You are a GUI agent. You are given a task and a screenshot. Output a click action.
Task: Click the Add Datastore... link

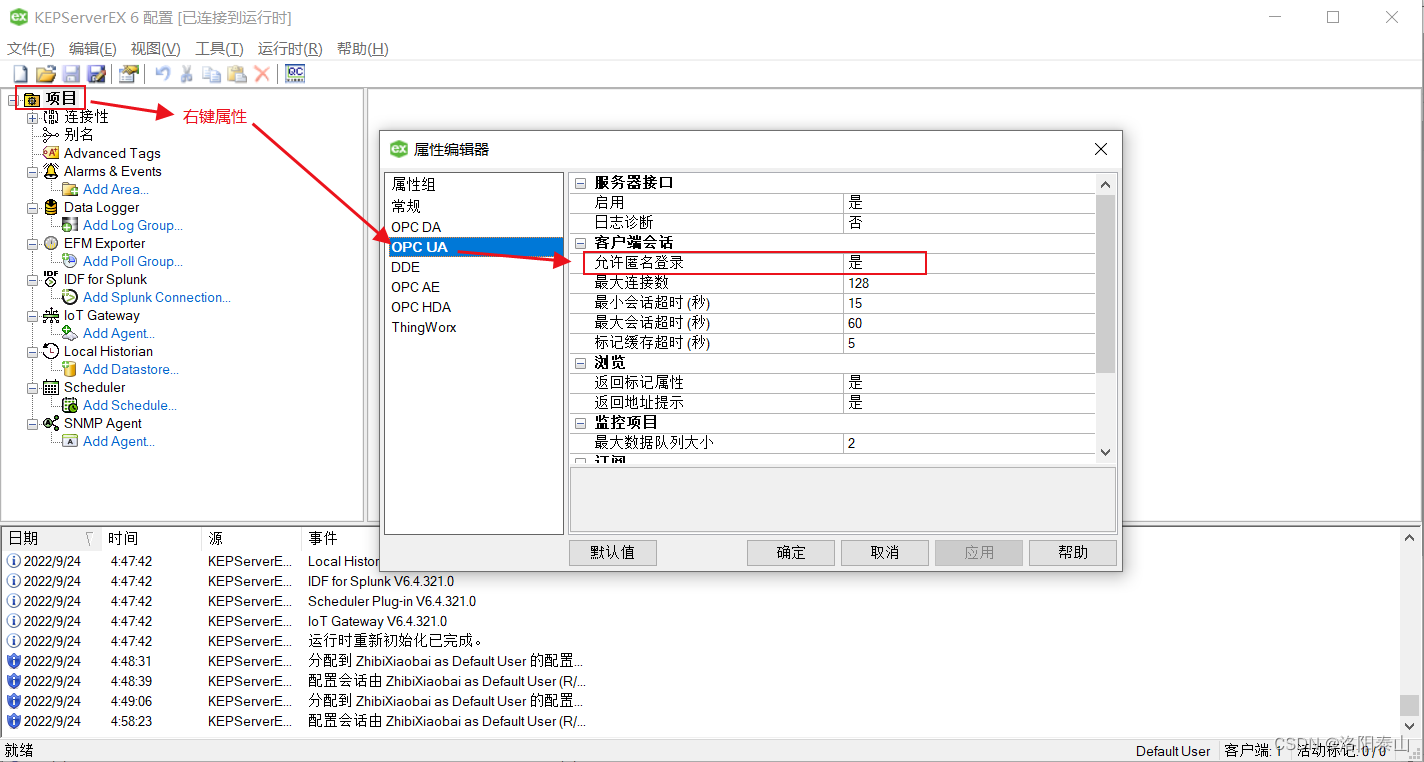(132, 369)
